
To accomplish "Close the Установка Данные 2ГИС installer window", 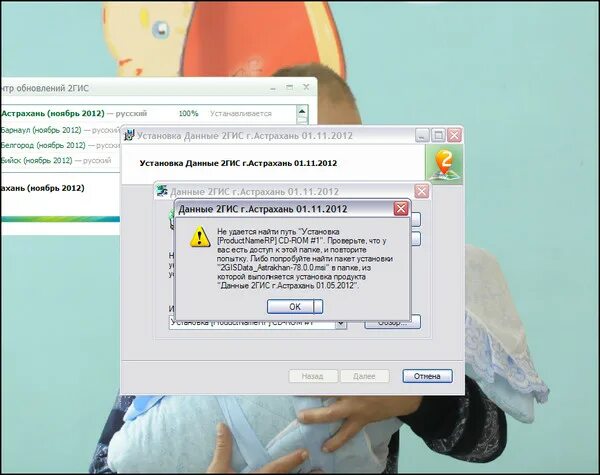I will pos(454,135).
